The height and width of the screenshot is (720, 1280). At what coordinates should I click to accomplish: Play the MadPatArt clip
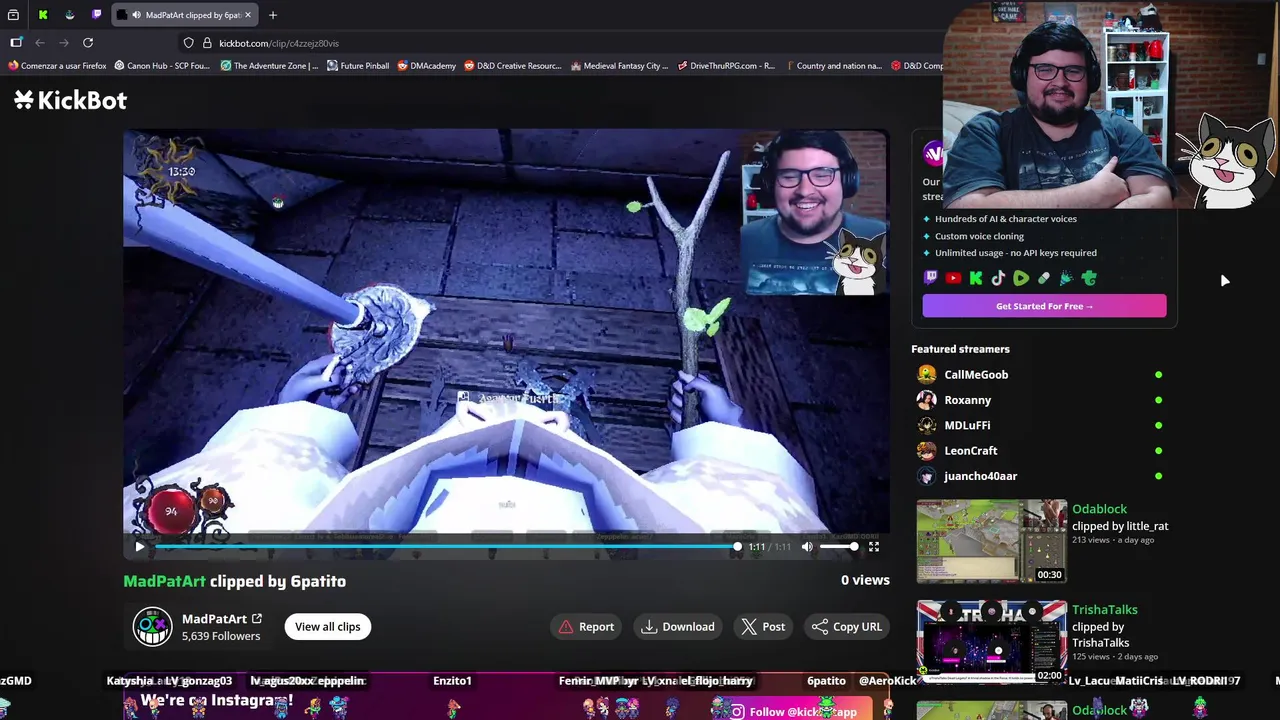pyautogui.click(x=140, y=546)
